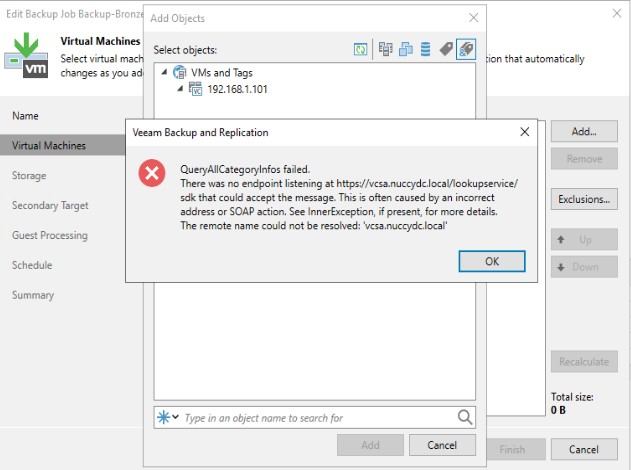This screenshot has width=631, height=470.
Task: Open the search type dropdown with asterisk
Action: click(x=168, y=417)
